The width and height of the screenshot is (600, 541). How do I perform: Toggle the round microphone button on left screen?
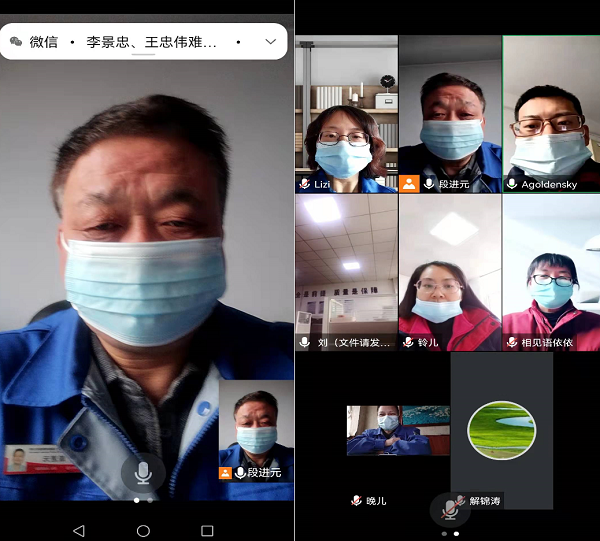pos(143,471)
